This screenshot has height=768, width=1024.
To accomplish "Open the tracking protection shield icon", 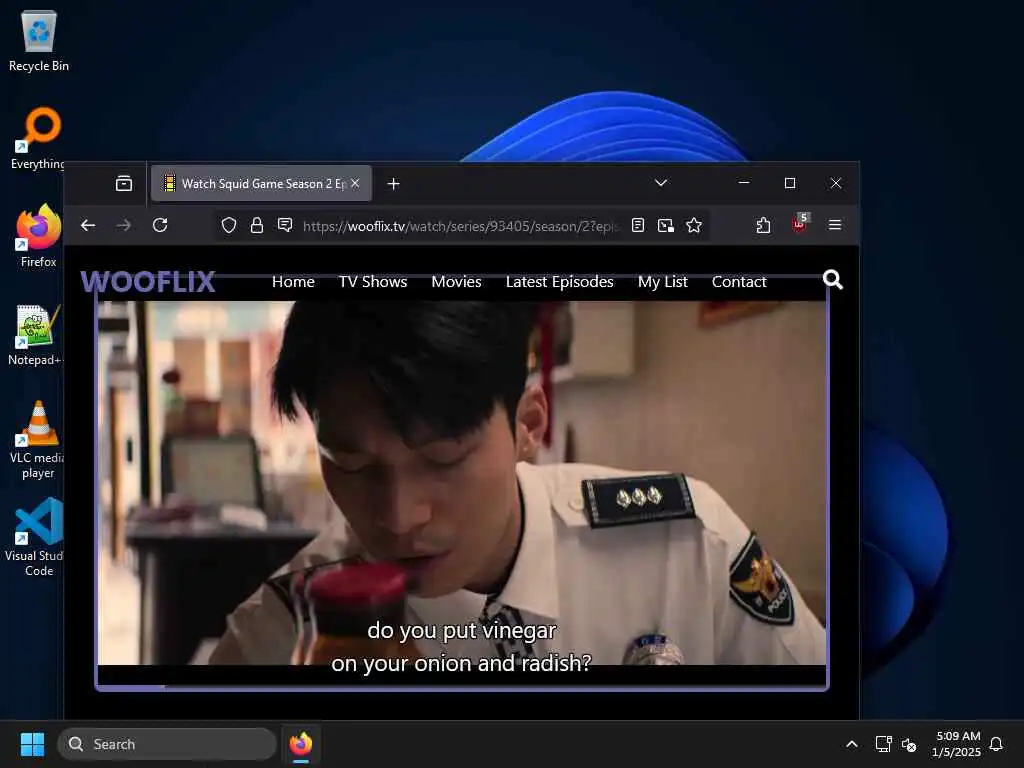I will [229, 225].
